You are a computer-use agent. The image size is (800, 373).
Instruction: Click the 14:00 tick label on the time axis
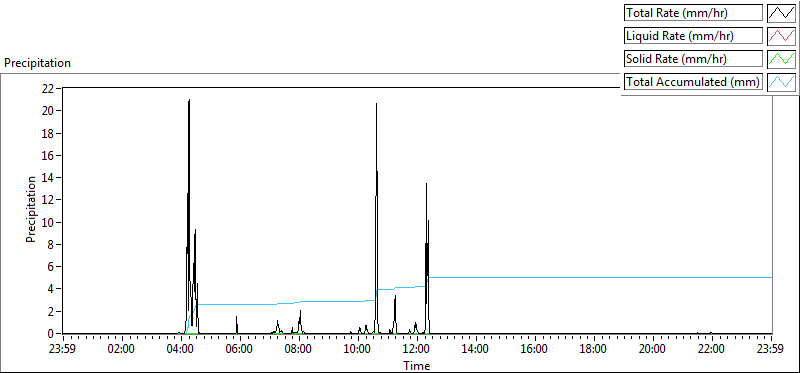pos(476,350)
